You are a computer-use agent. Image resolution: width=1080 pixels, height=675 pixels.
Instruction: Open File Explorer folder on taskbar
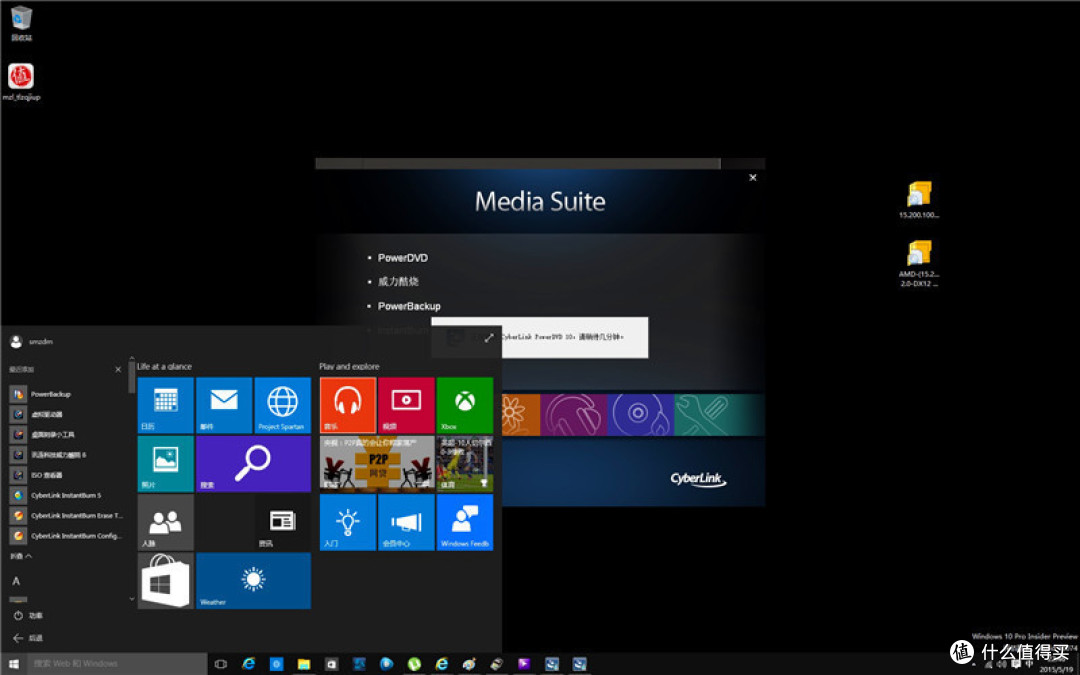[x=304, y=664]
